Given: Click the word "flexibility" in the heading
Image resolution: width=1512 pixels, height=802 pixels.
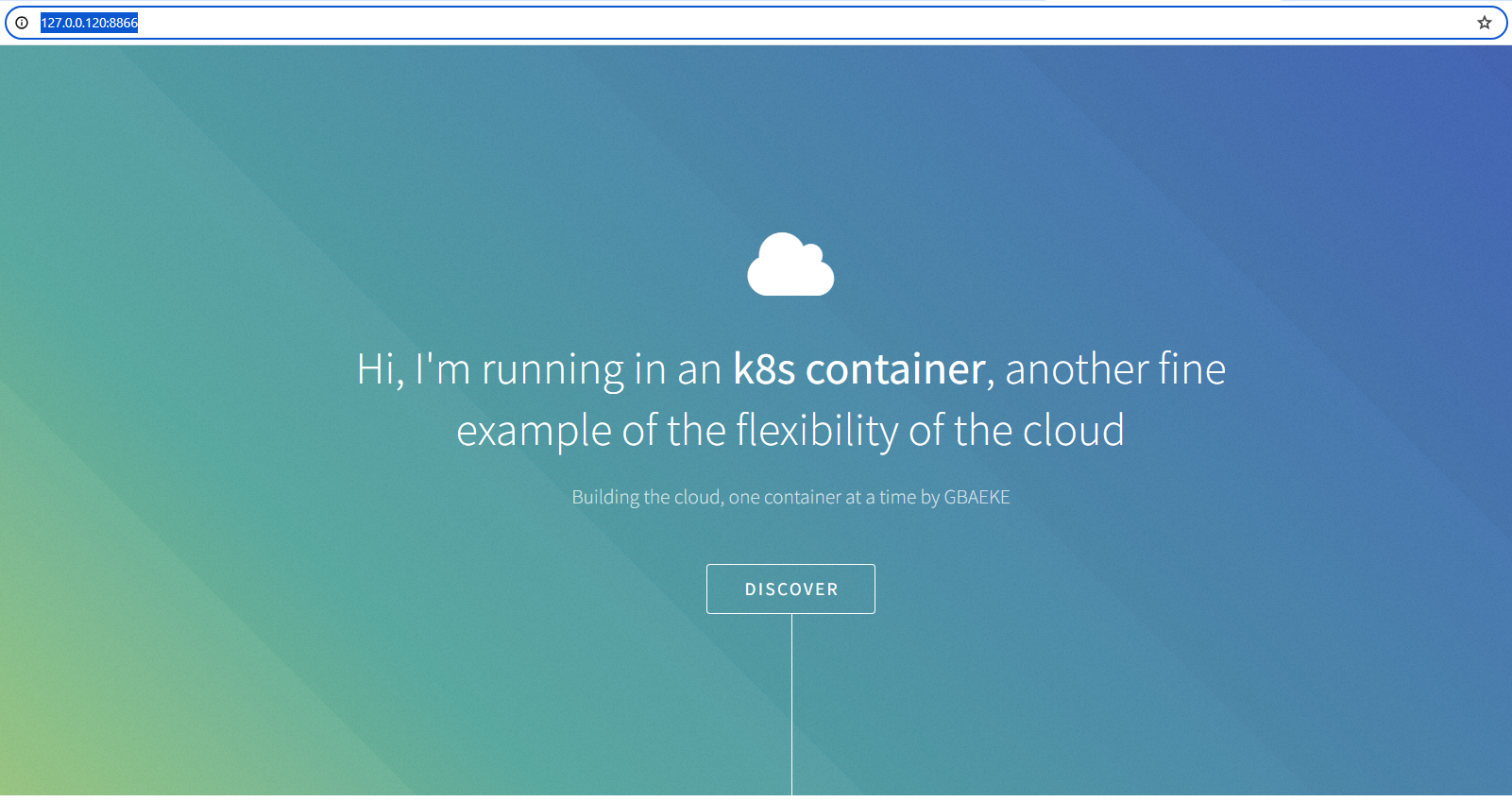Looking at the screenshot, I should click(x=816, y=431).
